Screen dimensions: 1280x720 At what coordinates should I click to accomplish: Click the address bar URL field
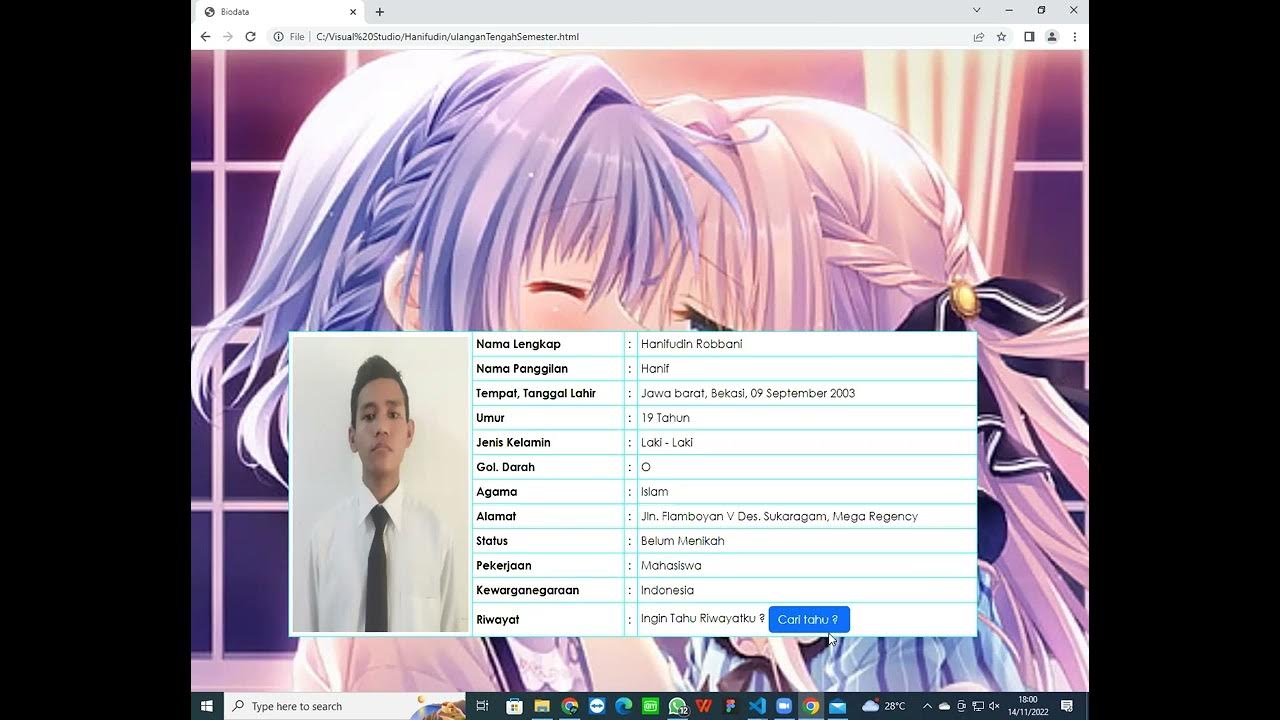640,37
